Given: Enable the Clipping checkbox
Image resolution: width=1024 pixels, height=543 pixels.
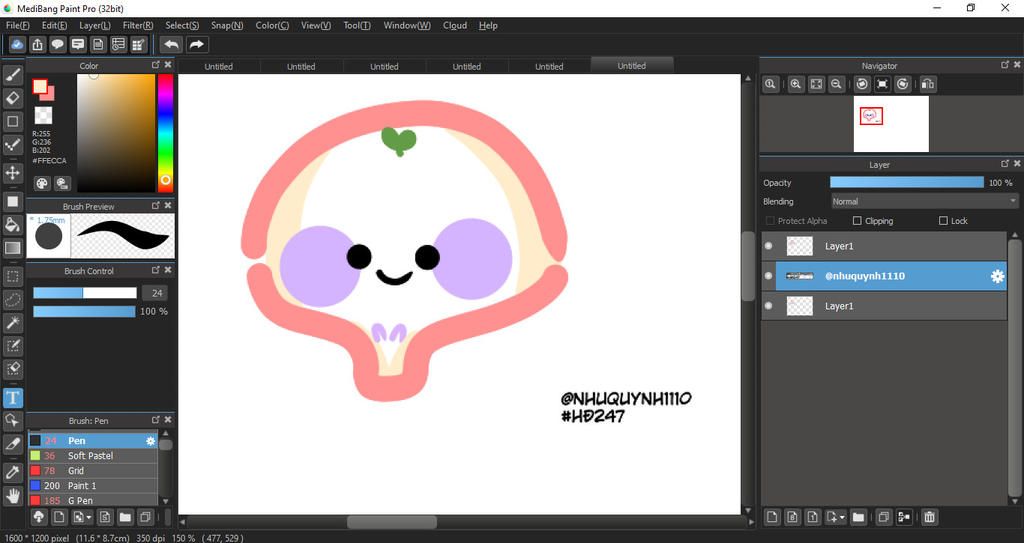Looking at the screenshot, I should tap(857, 221).
